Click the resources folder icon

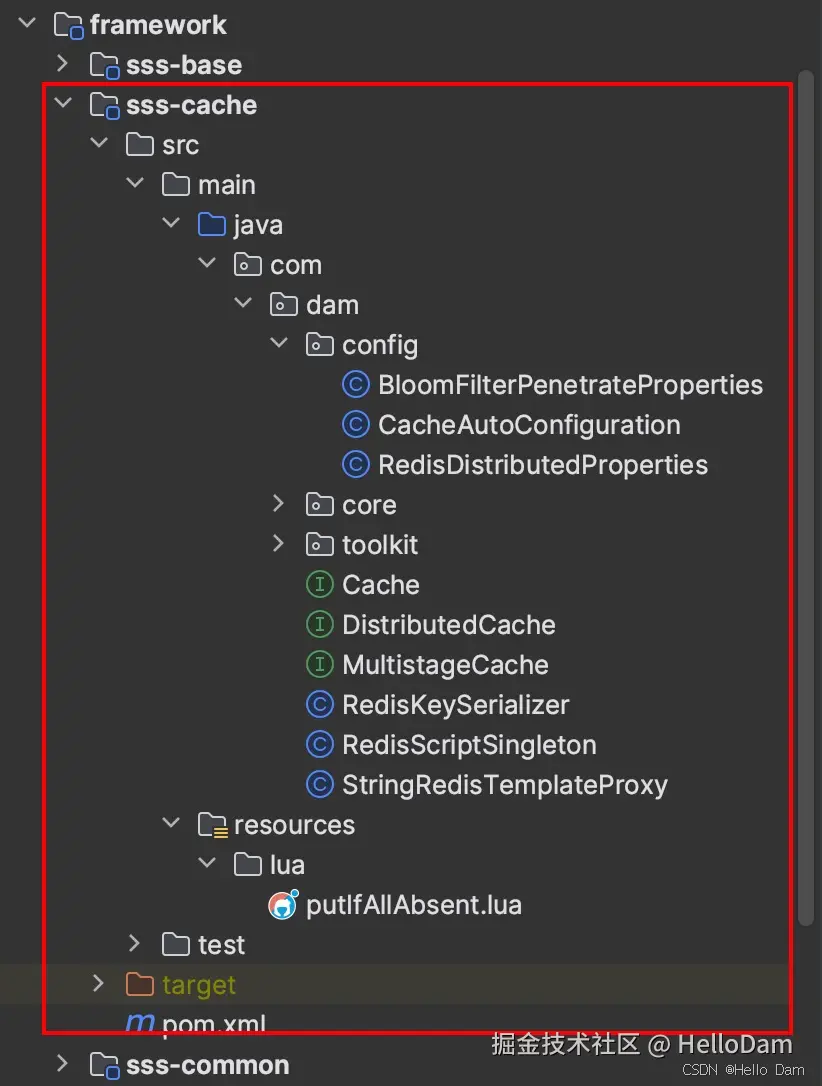pyautogui.click(x=212, y=825)
